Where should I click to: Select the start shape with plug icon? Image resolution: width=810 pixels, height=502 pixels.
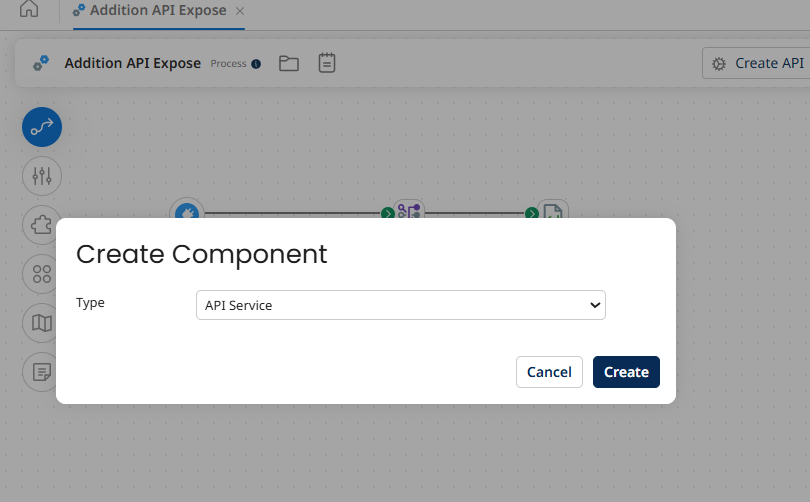(x=187, y=212)
